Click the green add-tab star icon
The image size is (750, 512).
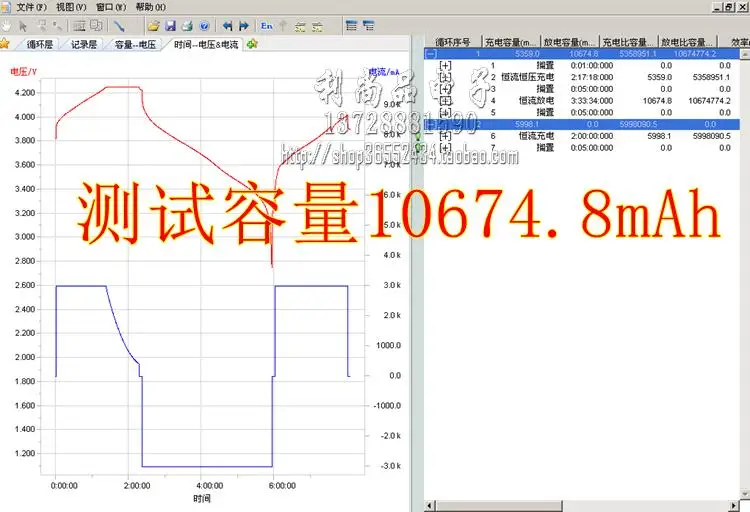click(x=252, y=44)
